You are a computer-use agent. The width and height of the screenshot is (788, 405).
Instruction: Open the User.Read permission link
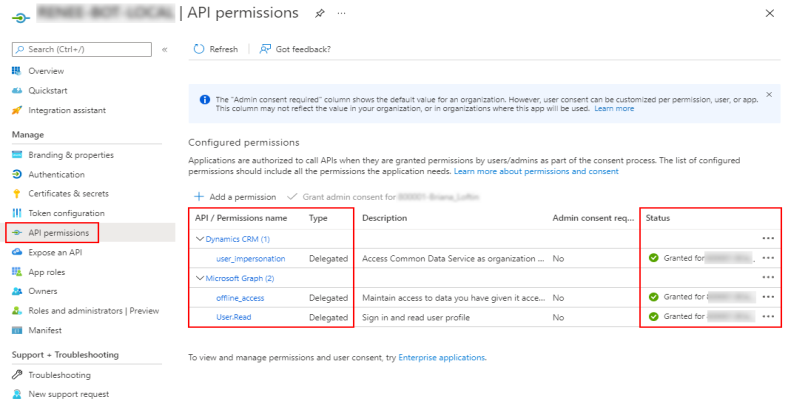click(234, 317)
